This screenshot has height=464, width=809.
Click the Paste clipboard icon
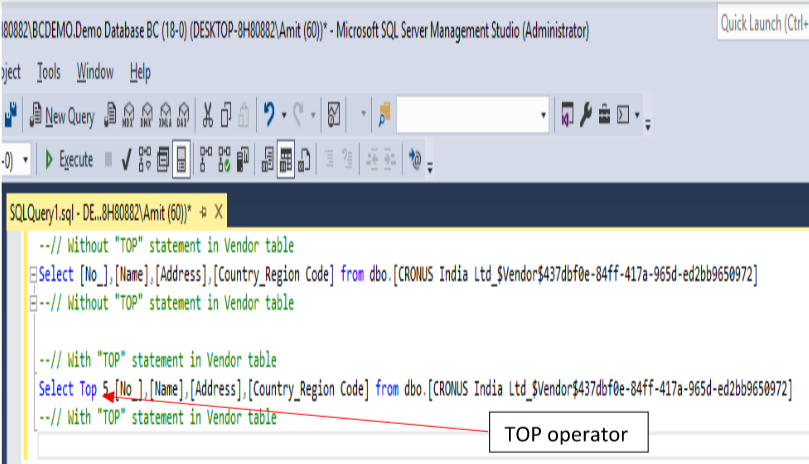pyautogui.click(x=244, y=115)
